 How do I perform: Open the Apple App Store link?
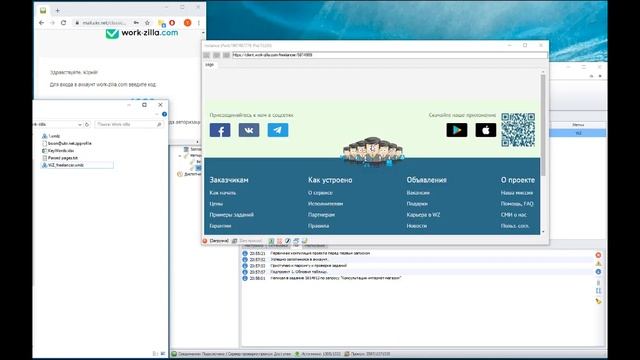click(486, 130)
